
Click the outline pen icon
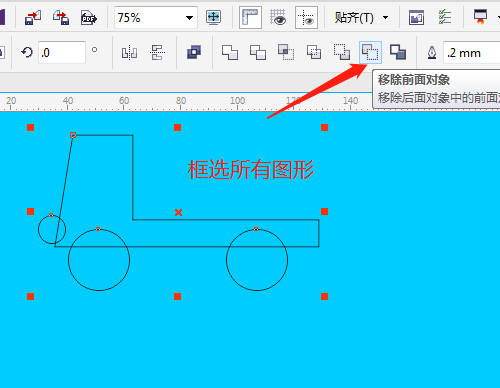click(432, 53)
